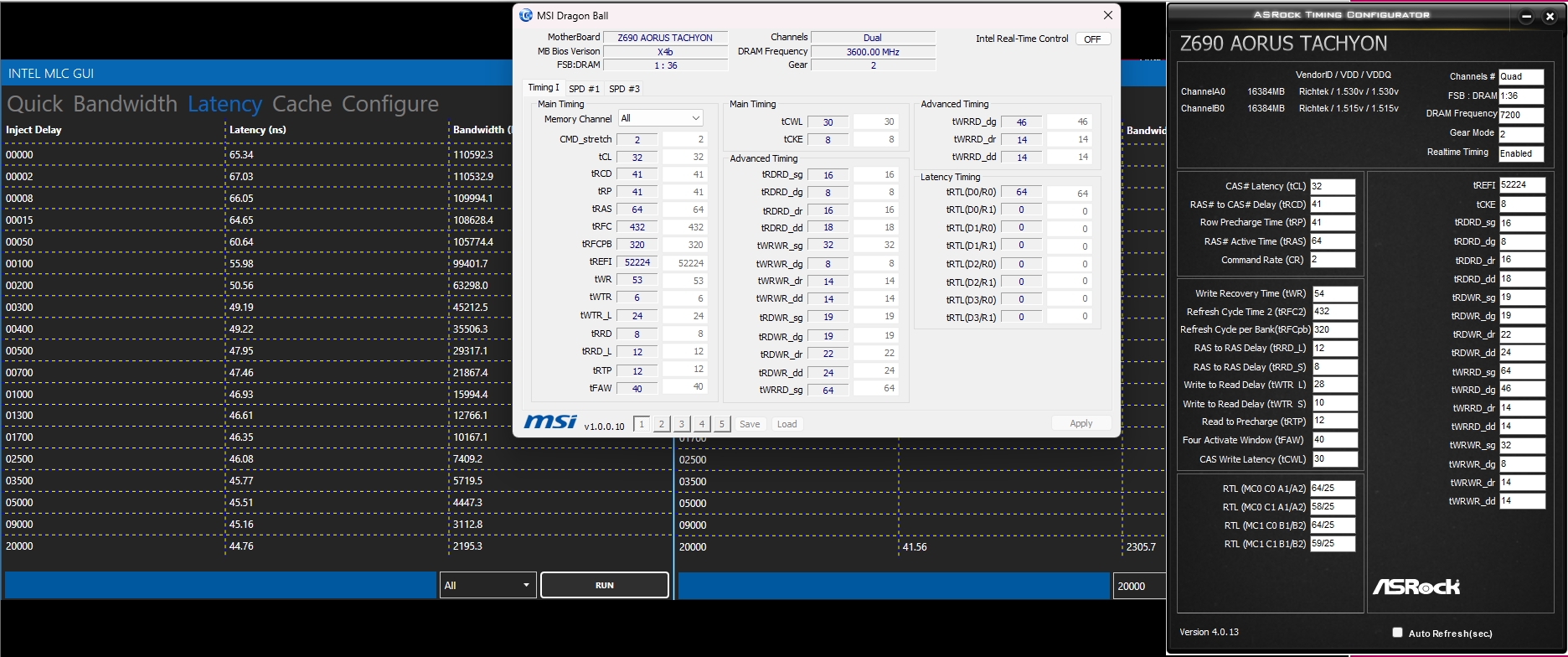Toggle the Intel Real-Time Control OFF button
Screen dimensions: 1568x657
click(x=1093, y=39)
